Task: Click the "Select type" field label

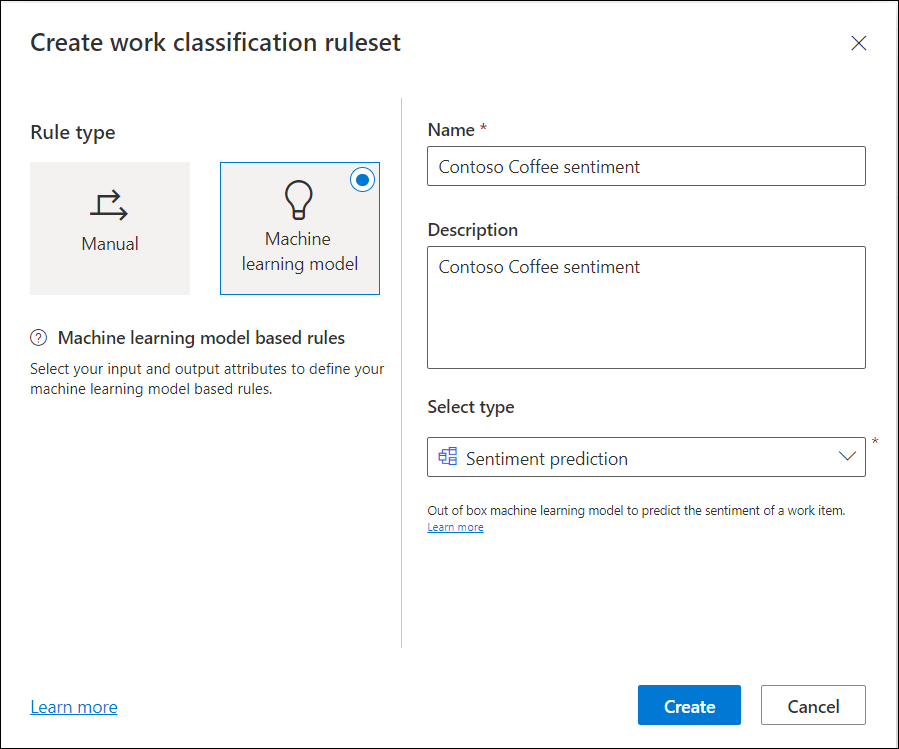Action: point(470,407)
